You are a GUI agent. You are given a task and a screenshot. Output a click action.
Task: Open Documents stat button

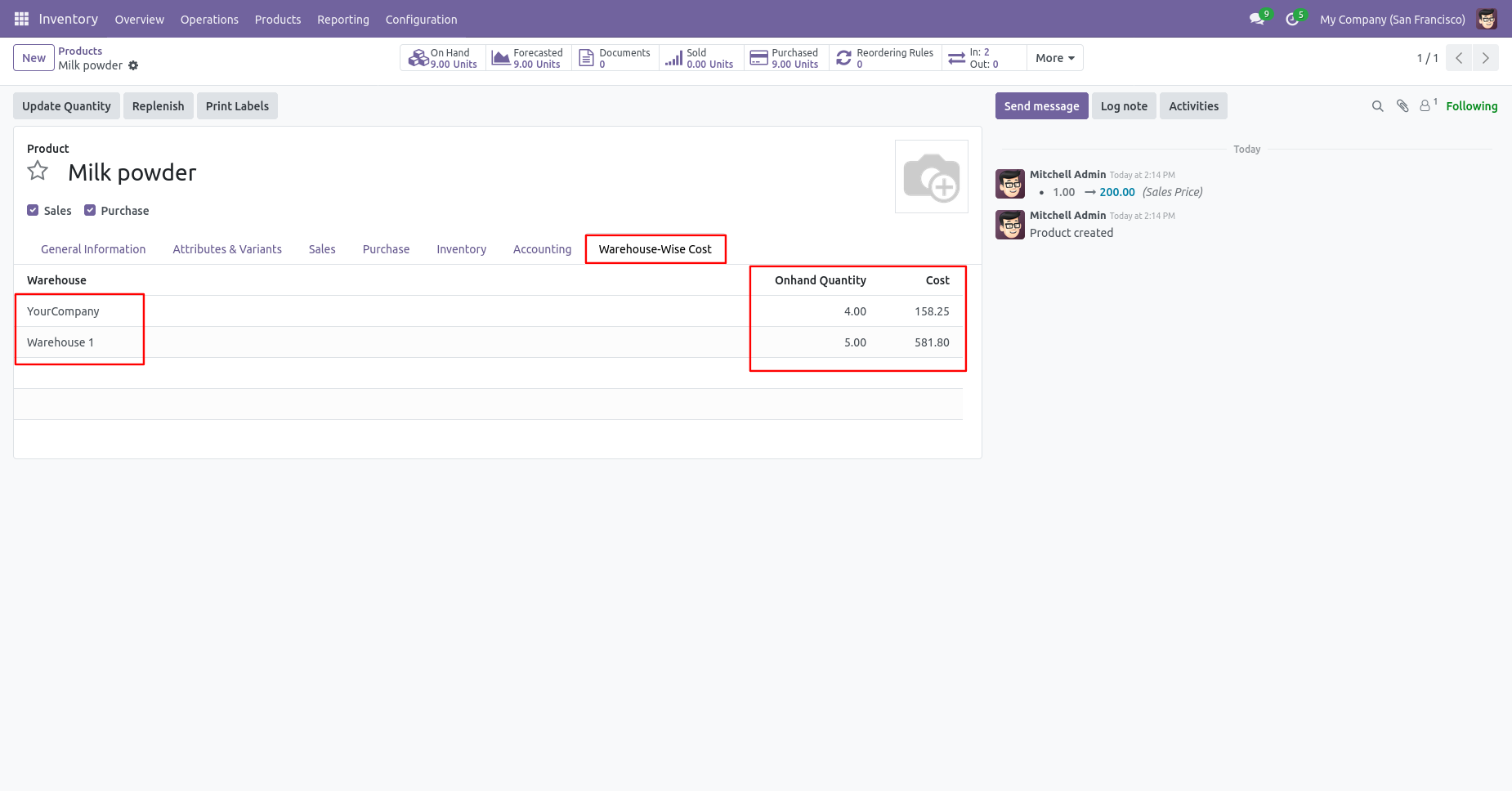coord(615,58)
